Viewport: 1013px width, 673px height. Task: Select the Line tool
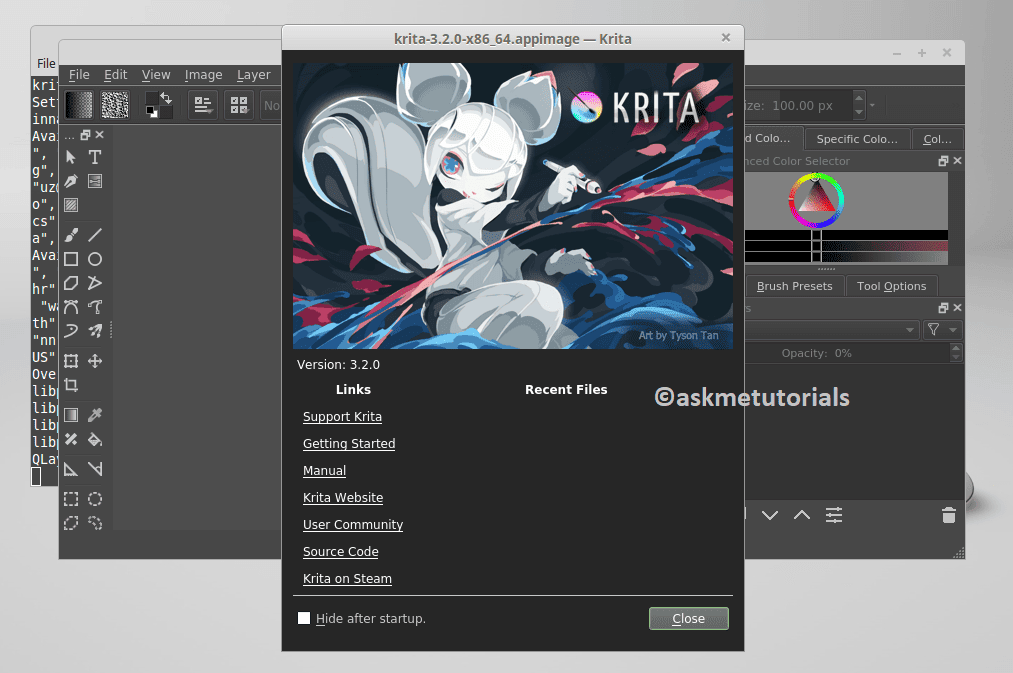point(95,235)
